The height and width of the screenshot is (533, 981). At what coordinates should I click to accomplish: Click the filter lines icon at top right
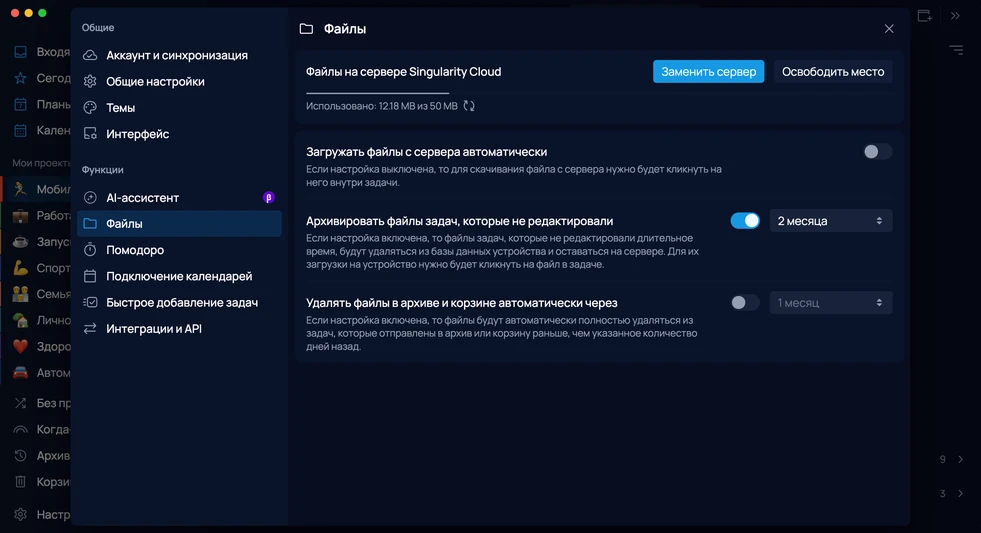pos(956,49)
